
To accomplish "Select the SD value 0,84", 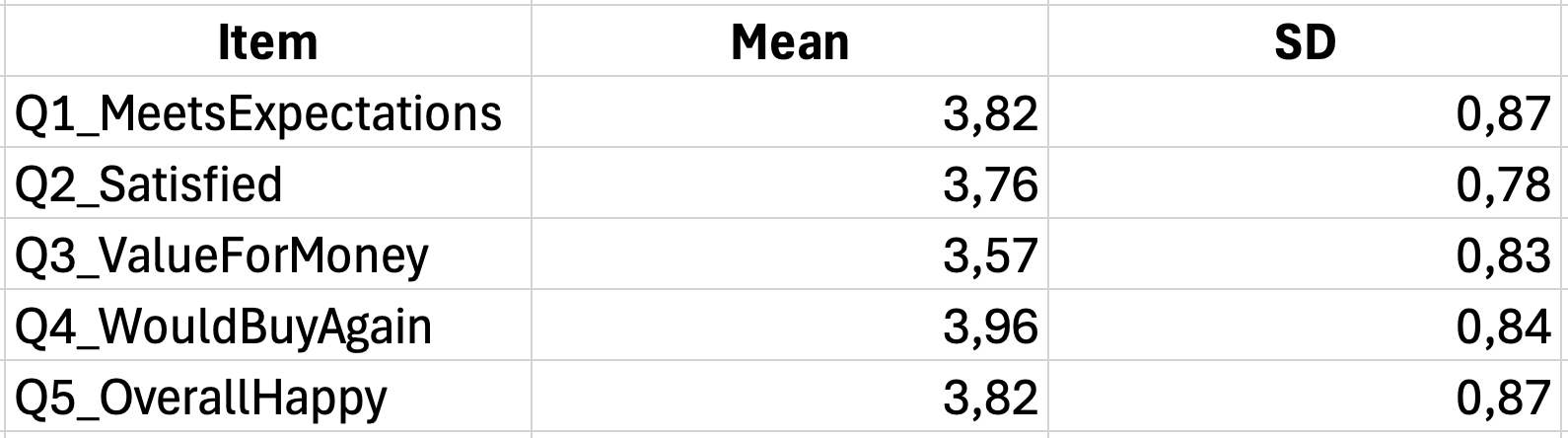I will (x=1503, y=326).
